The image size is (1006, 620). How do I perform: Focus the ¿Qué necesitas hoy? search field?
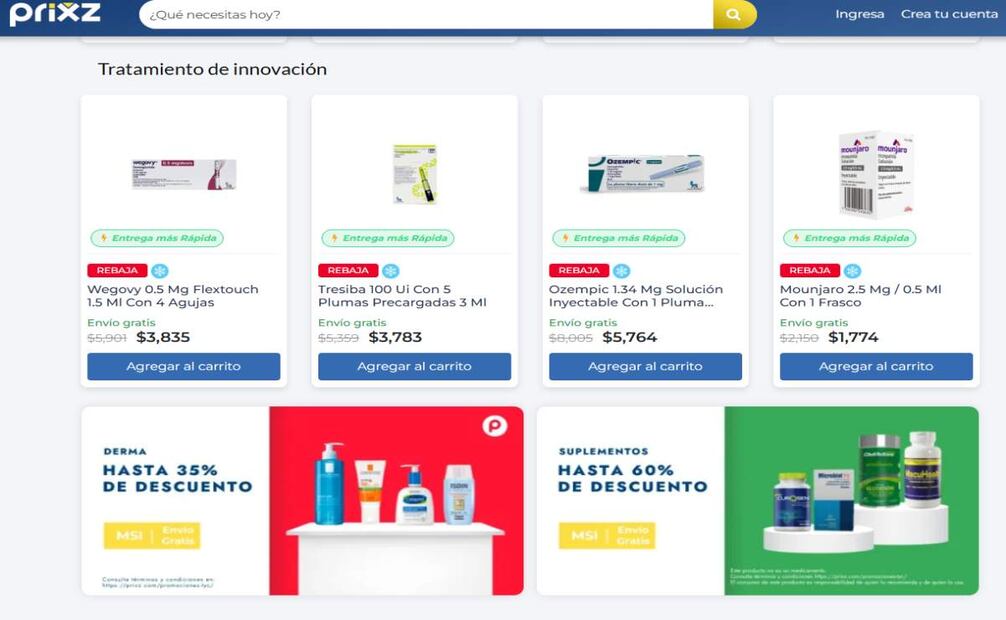click(426, 14)
